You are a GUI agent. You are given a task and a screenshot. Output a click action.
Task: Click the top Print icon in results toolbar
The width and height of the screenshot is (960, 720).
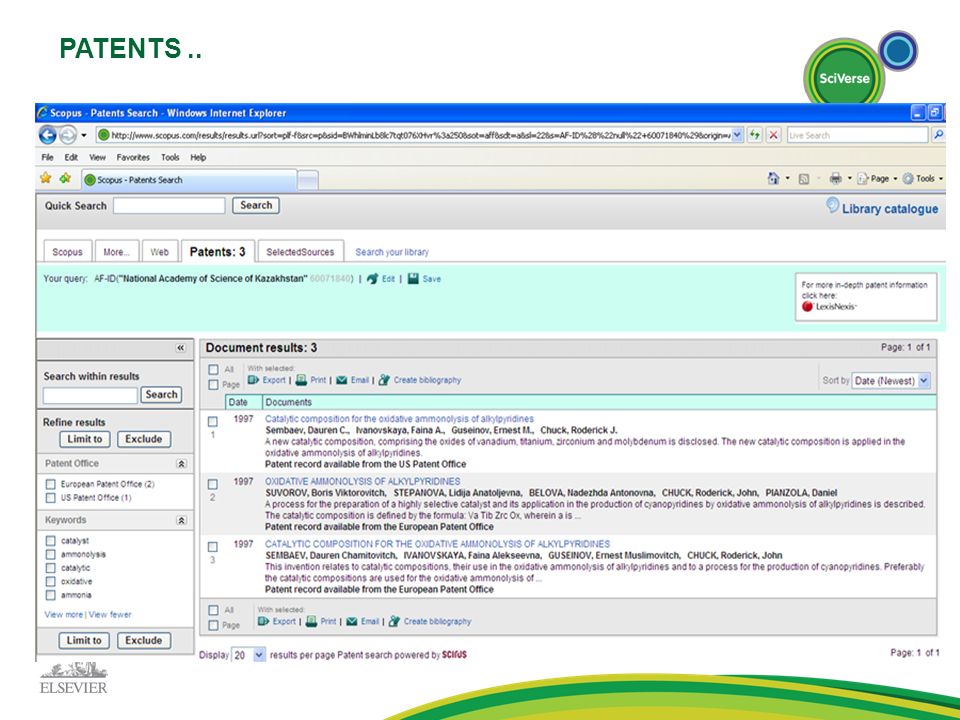301,380
